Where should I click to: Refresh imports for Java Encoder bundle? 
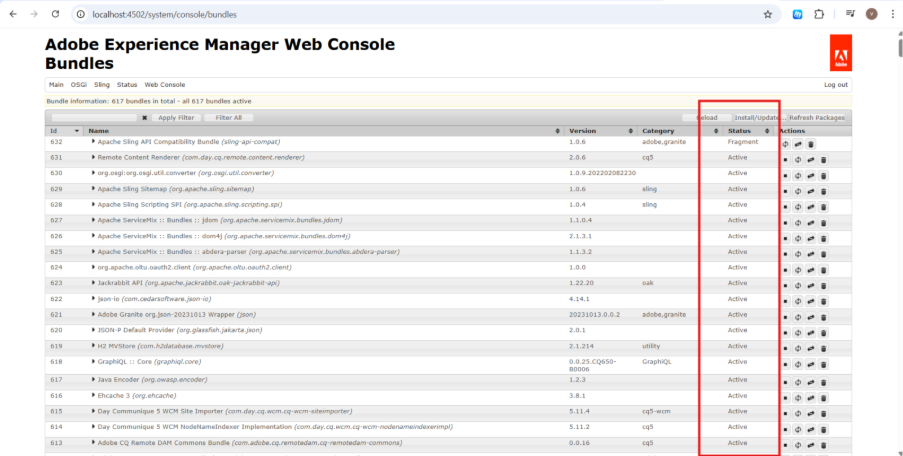[798, 382]
